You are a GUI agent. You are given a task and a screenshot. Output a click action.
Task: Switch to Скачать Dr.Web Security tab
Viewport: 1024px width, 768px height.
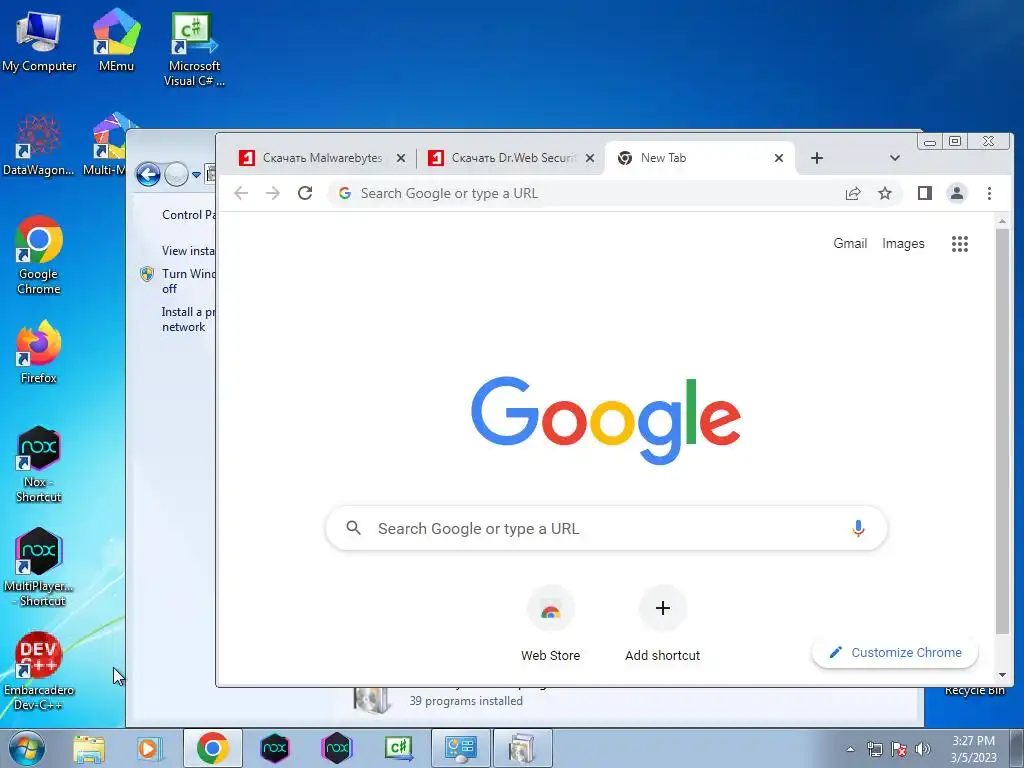(510, 158)
